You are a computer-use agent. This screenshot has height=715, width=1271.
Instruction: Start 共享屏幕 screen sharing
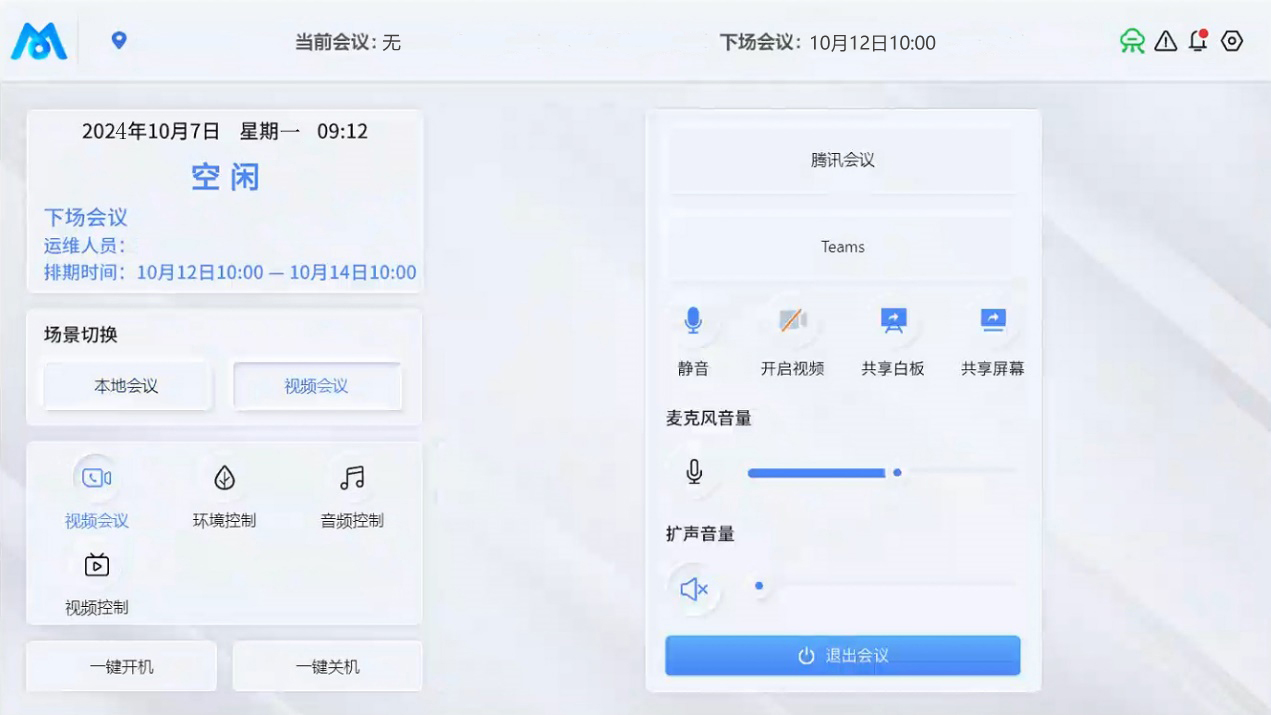[x=992, y=321]
